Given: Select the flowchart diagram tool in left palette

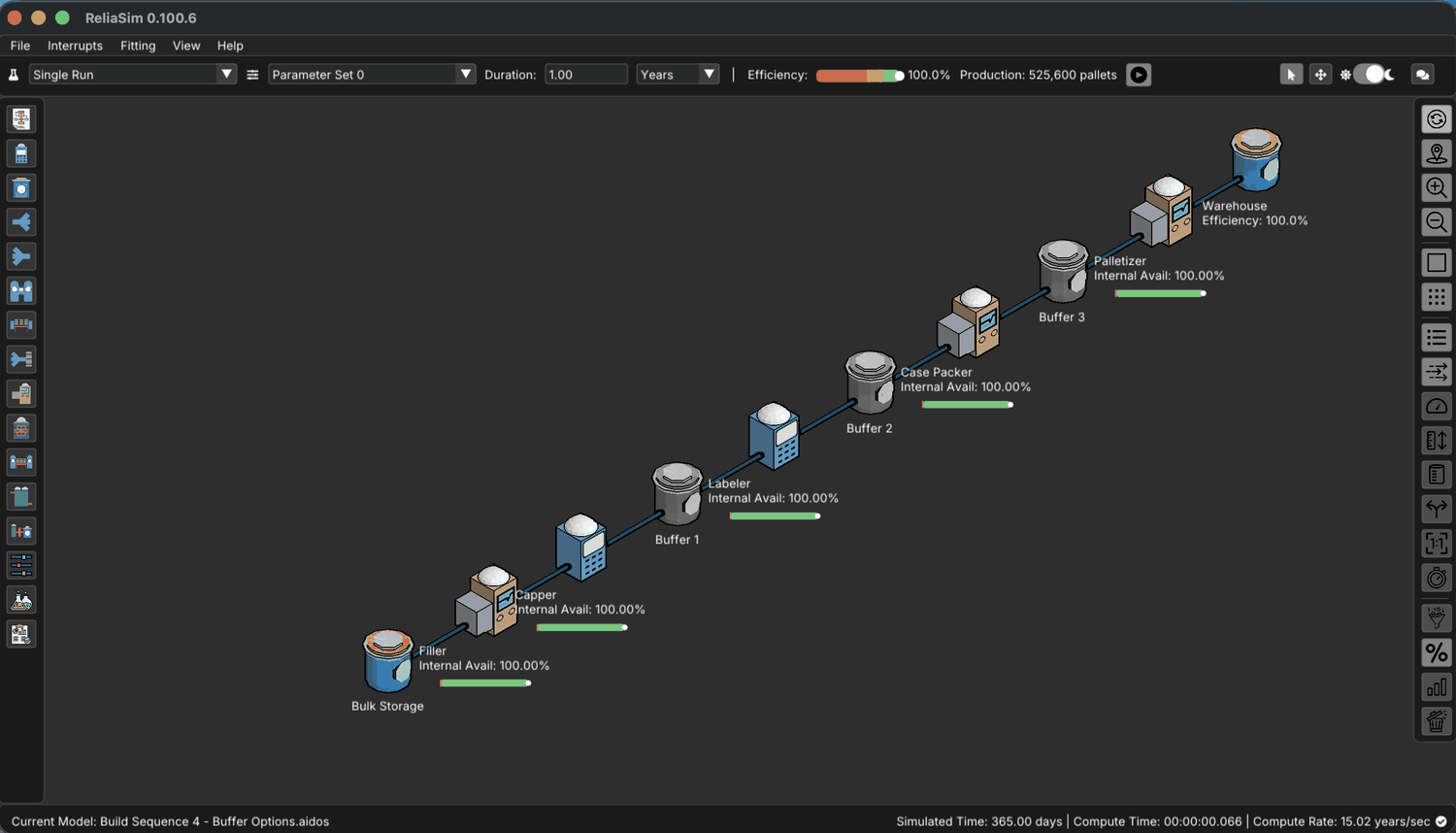Looking at the screenshot, I should [x=21, y=118].
